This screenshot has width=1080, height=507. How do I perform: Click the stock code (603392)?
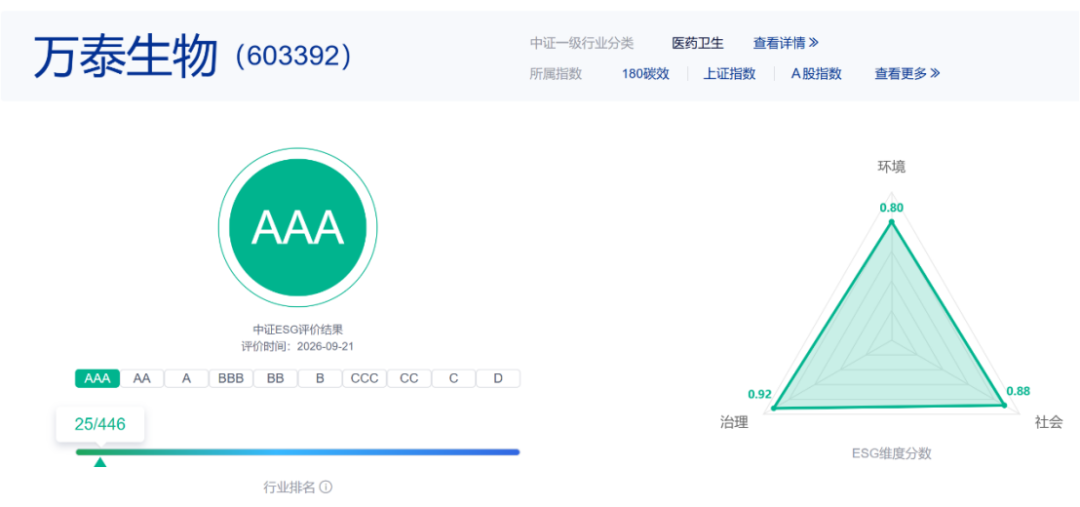coord(293,58)
